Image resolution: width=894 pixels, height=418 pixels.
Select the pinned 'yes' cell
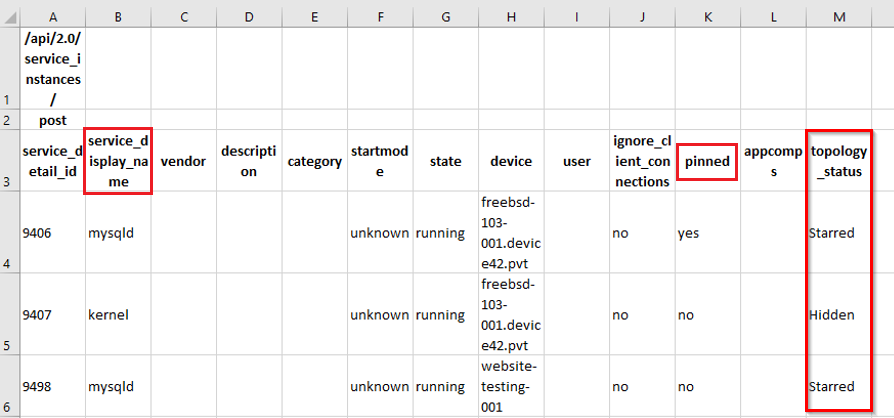click(707, 233)
